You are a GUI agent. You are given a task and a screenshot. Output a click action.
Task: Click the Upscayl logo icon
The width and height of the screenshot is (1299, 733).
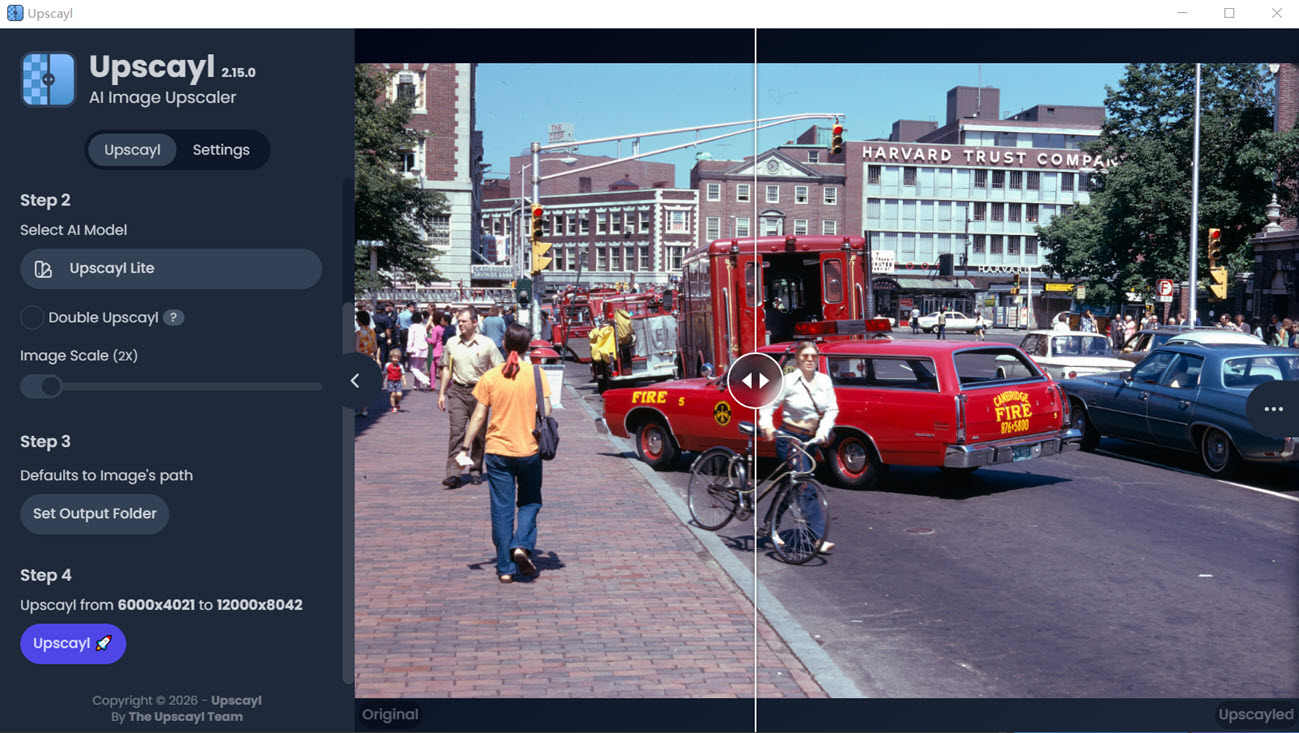(48, 79)
